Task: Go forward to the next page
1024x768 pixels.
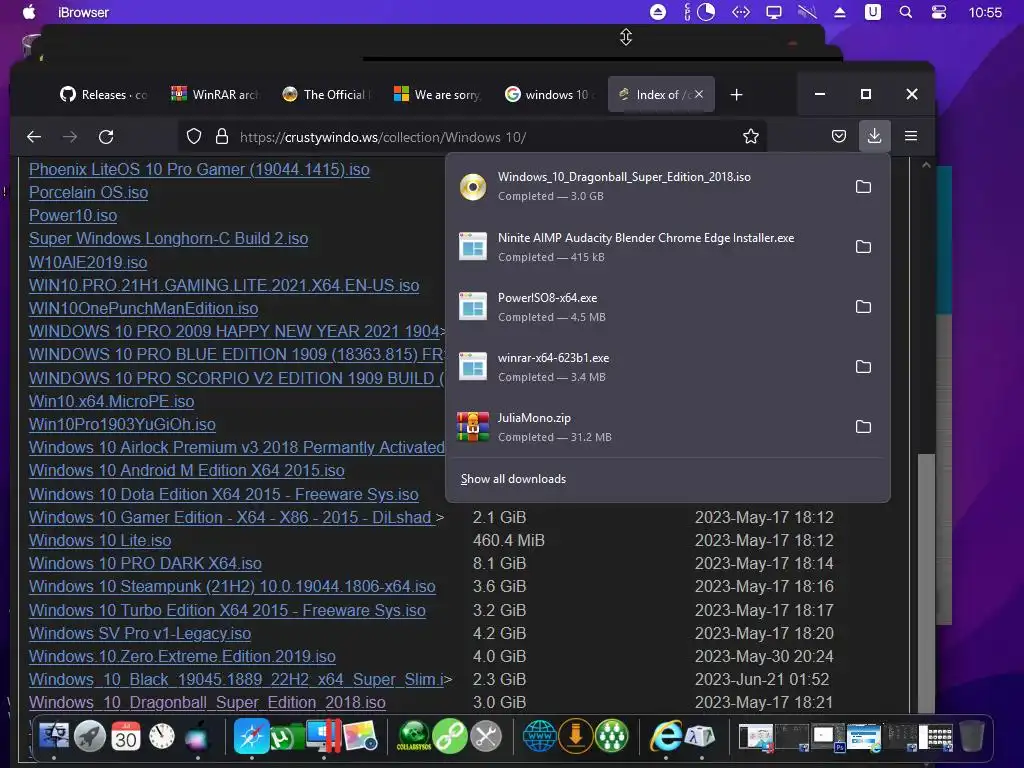Action: click(x=70, y=136)
